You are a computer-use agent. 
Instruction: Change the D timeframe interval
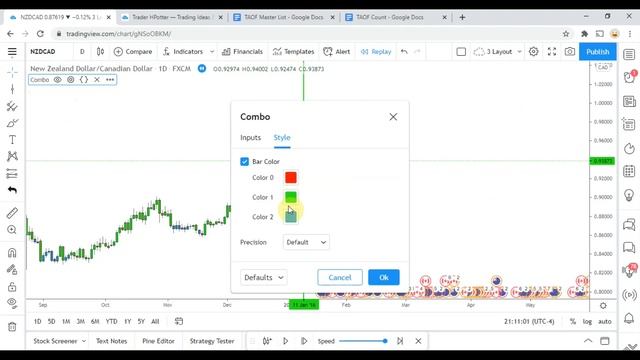(x=82, y=52)
